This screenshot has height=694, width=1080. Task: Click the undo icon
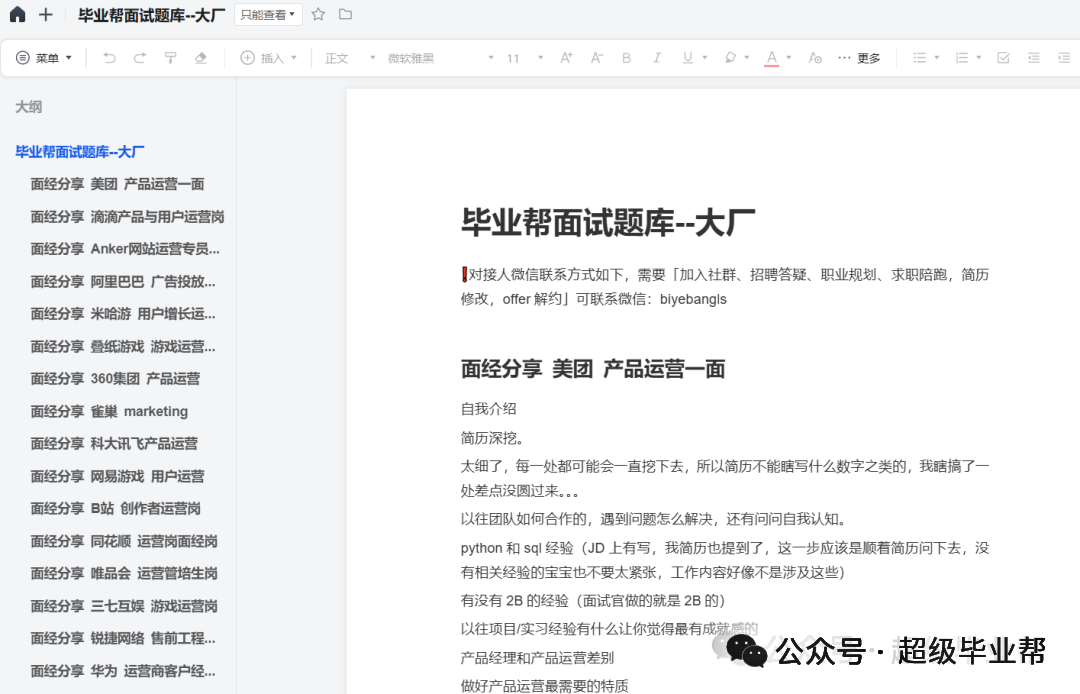coord(110,57)
